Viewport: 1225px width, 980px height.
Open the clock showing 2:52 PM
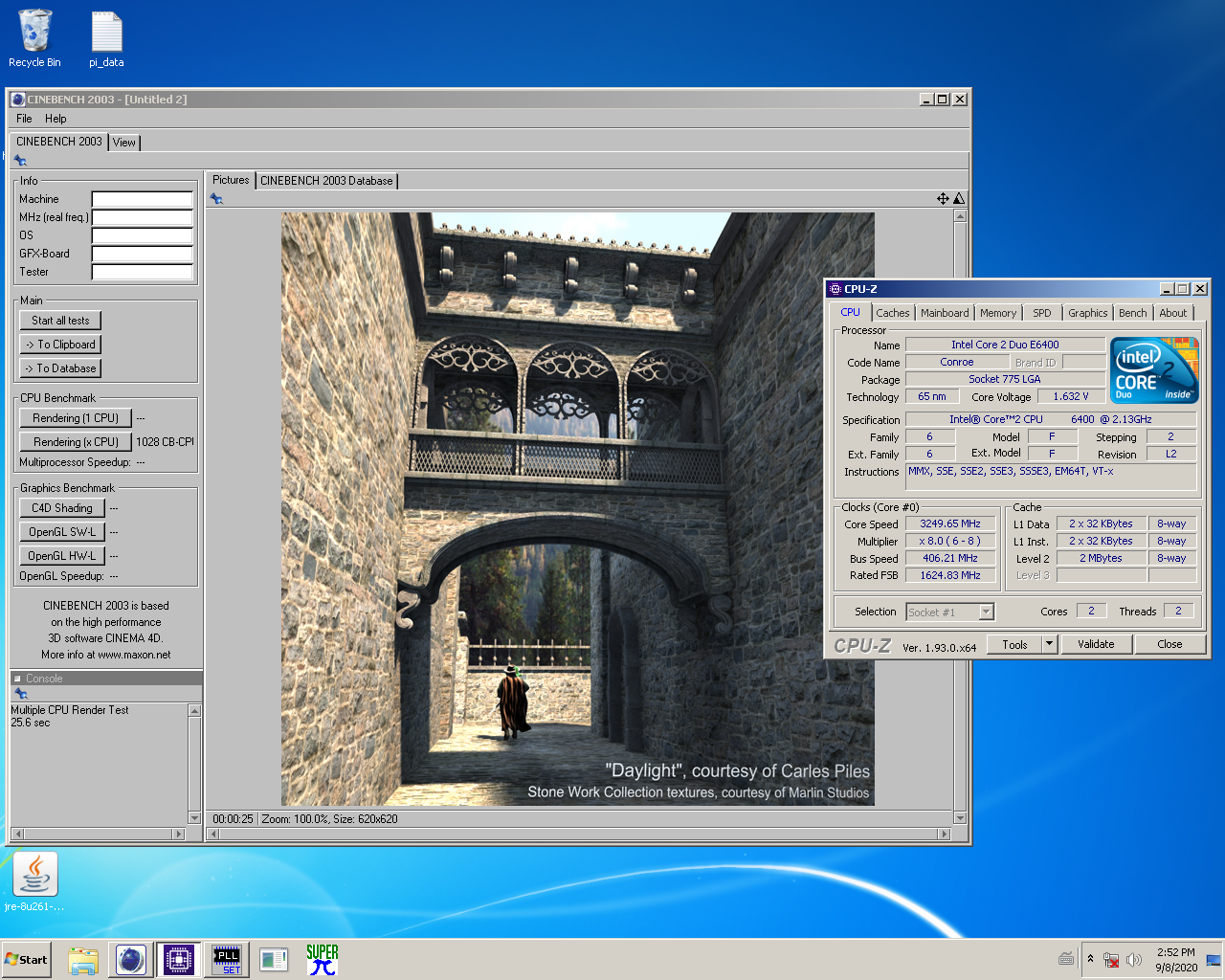click(x=1176, y=959)
